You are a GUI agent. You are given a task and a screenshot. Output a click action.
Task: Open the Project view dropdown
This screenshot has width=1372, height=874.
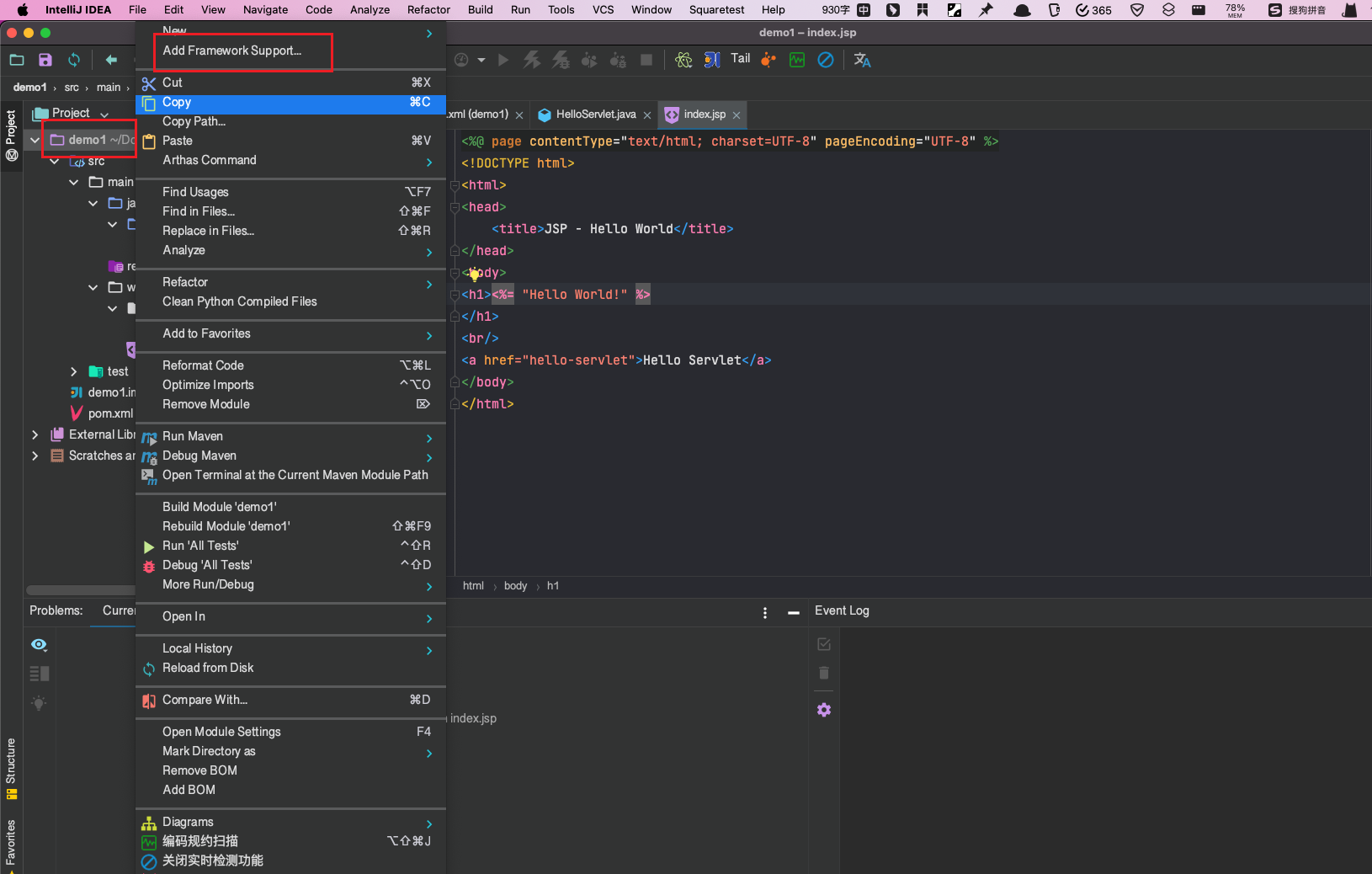(x=104, y=115)
